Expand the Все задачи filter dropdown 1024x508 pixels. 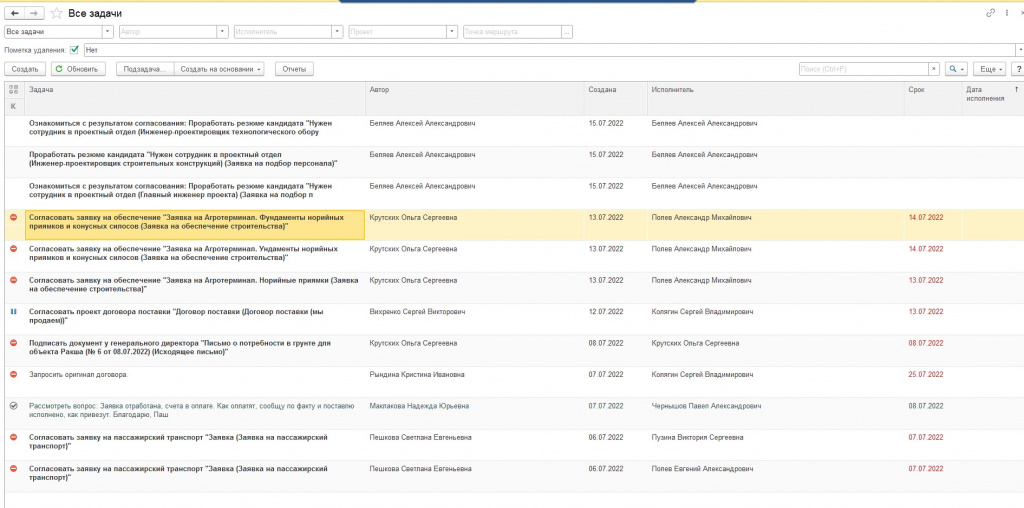pyautogui.click(x=108, y=31)
